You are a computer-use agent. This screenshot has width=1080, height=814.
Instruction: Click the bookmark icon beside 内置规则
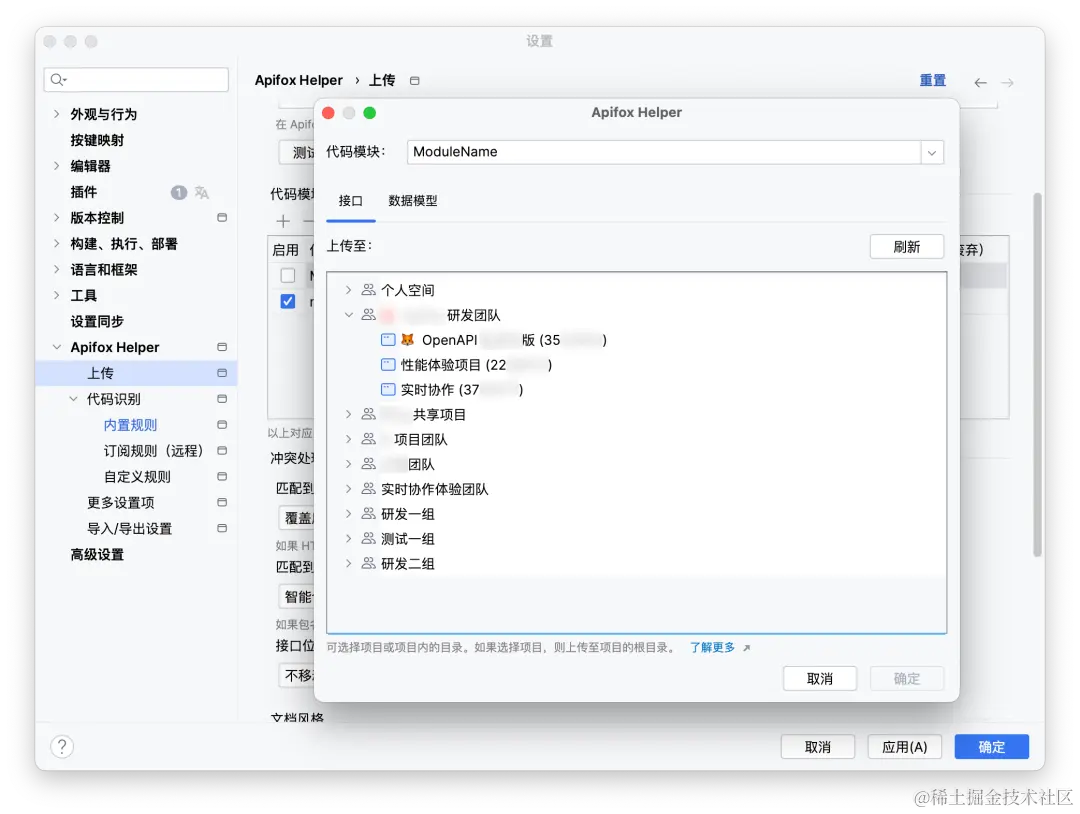[x=221, y=424]
